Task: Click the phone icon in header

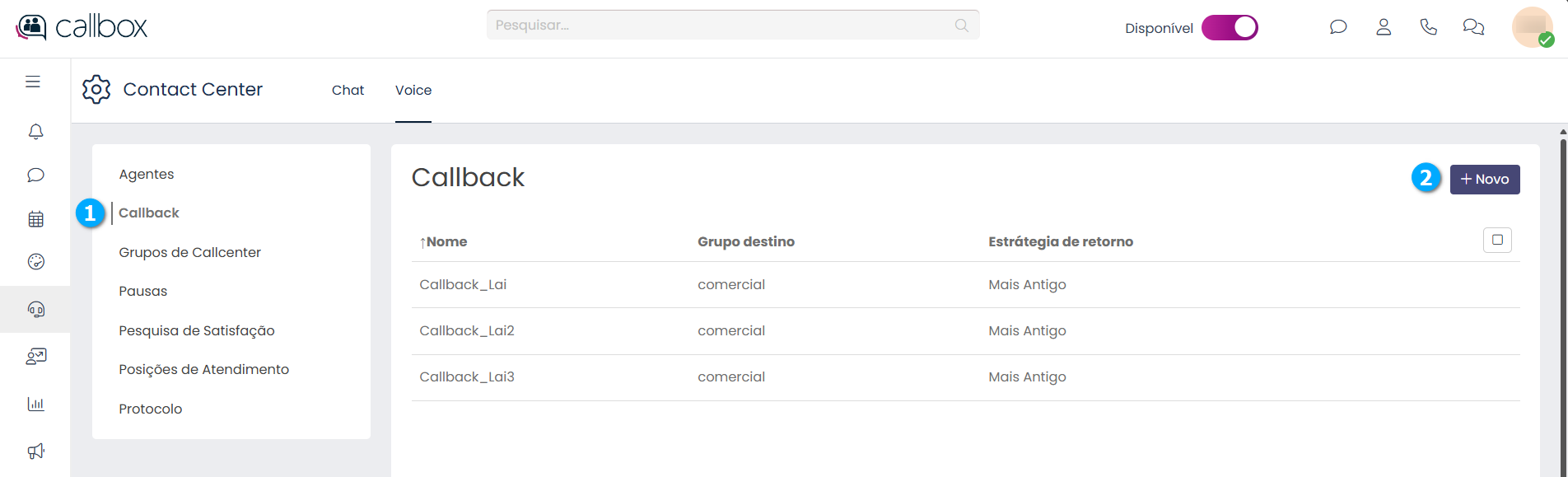Action: pyautogui.click(x=1428, y=27)
